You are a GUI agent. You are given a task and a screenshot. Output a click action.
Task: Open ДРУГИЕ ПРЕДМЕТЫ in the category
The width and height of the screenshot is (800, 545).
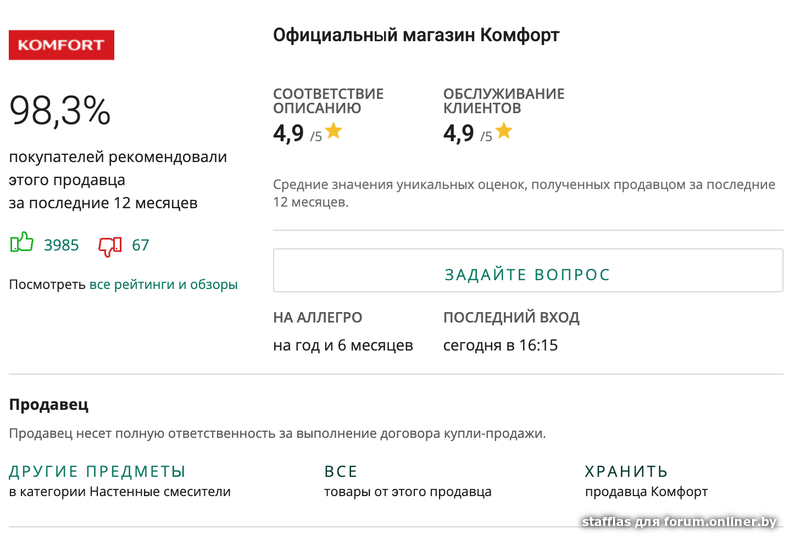pos(97,471)
